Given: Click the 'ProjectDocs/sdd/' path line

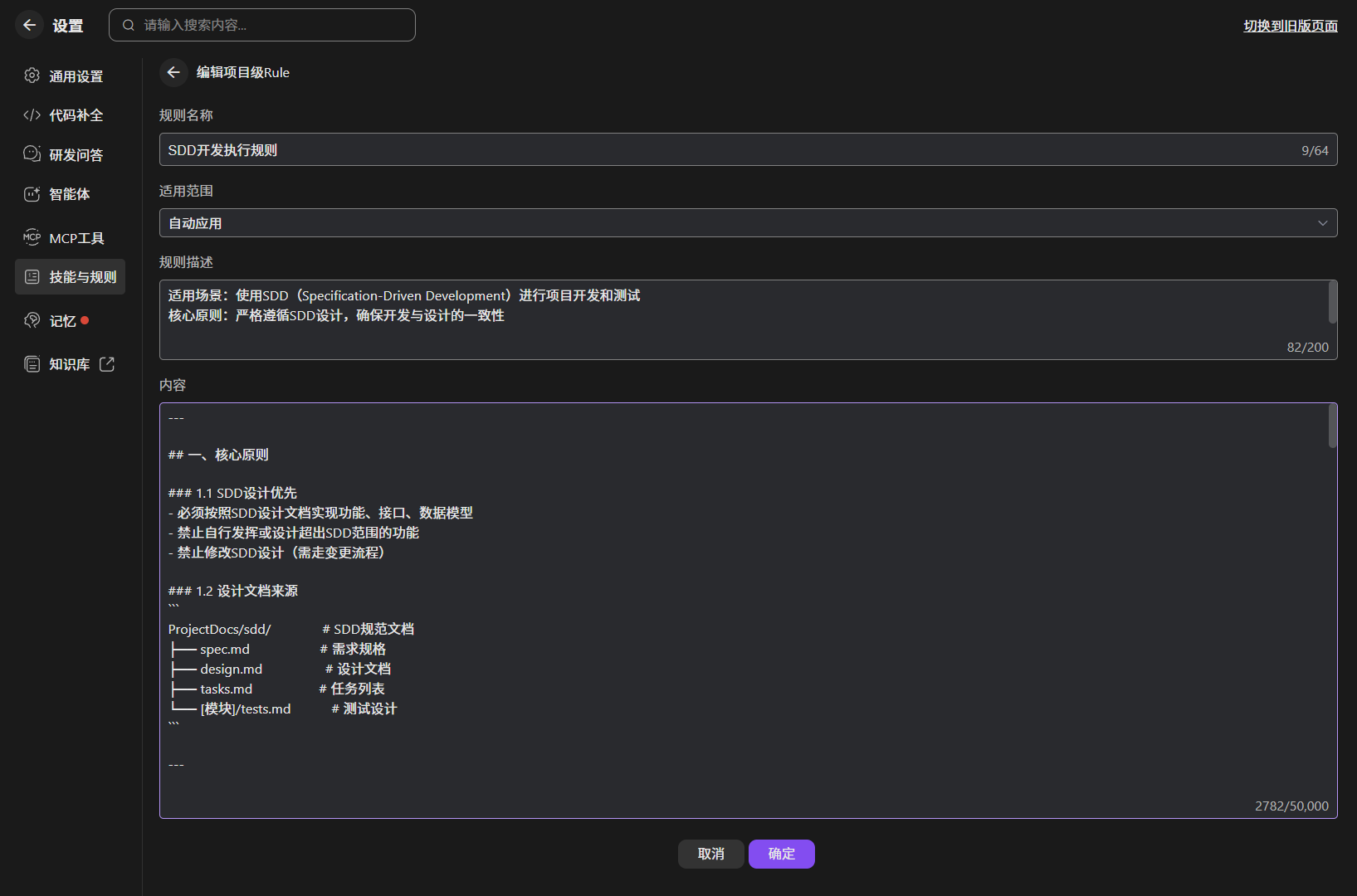Looking at the screenshot, I should 220,629.
